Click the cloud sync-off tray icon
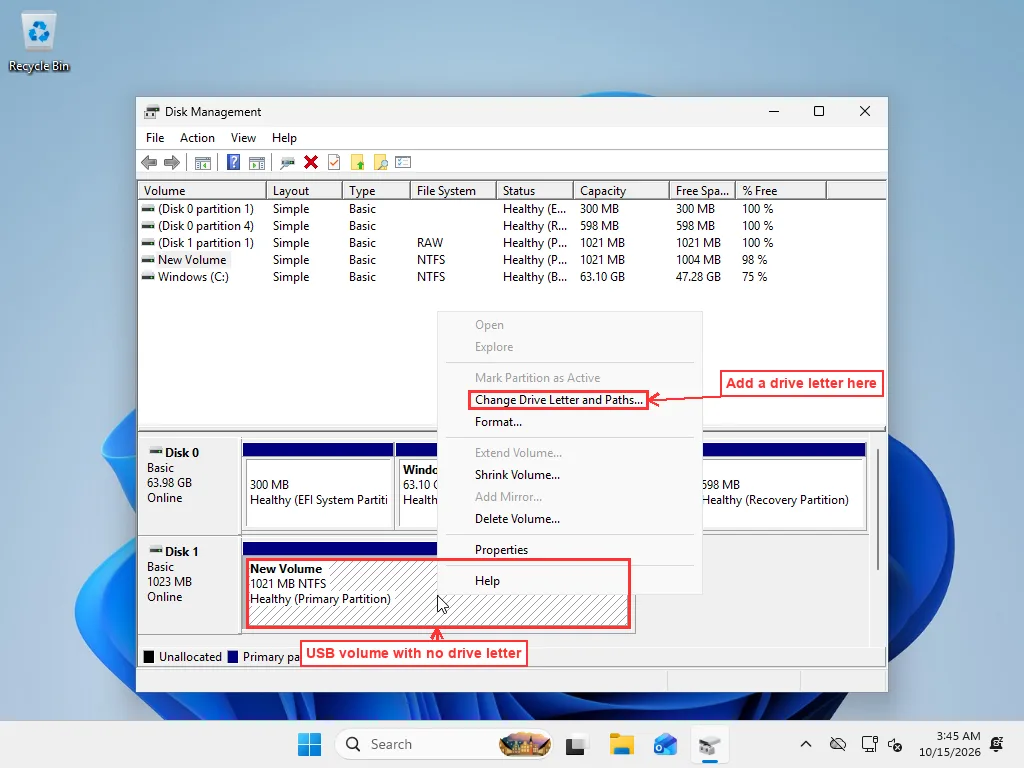Image resolution: width=1024 pixels, height=768 pixels. point(838,744)
